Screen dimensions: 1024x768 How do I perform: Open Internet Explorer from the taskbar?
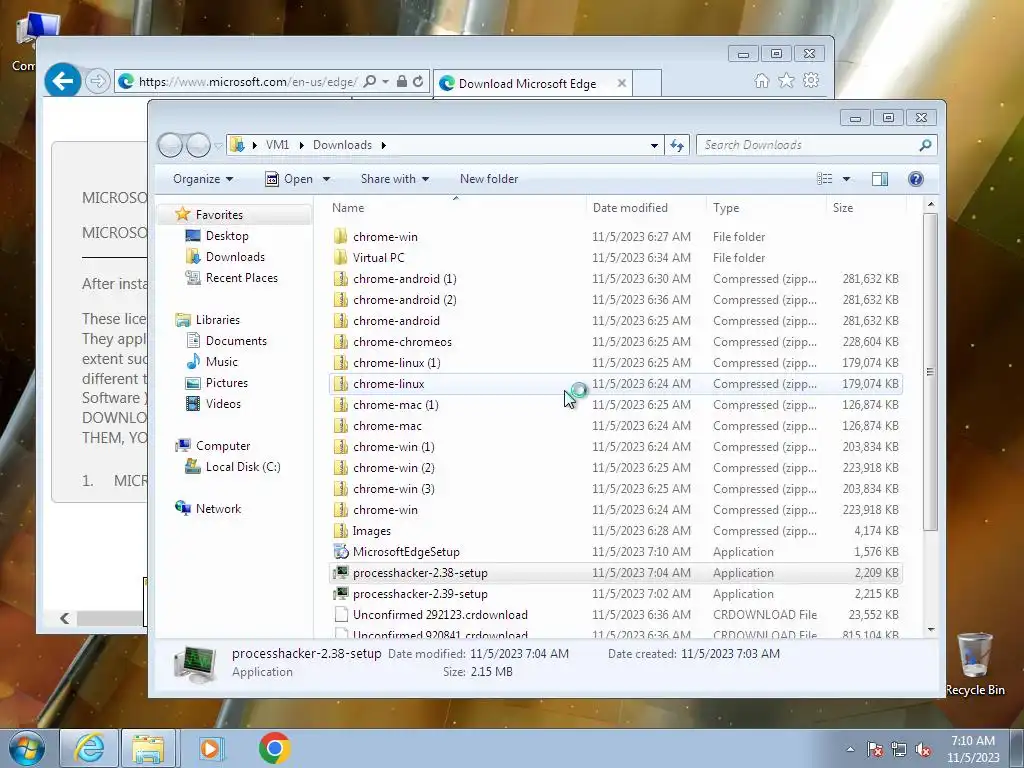89,748
